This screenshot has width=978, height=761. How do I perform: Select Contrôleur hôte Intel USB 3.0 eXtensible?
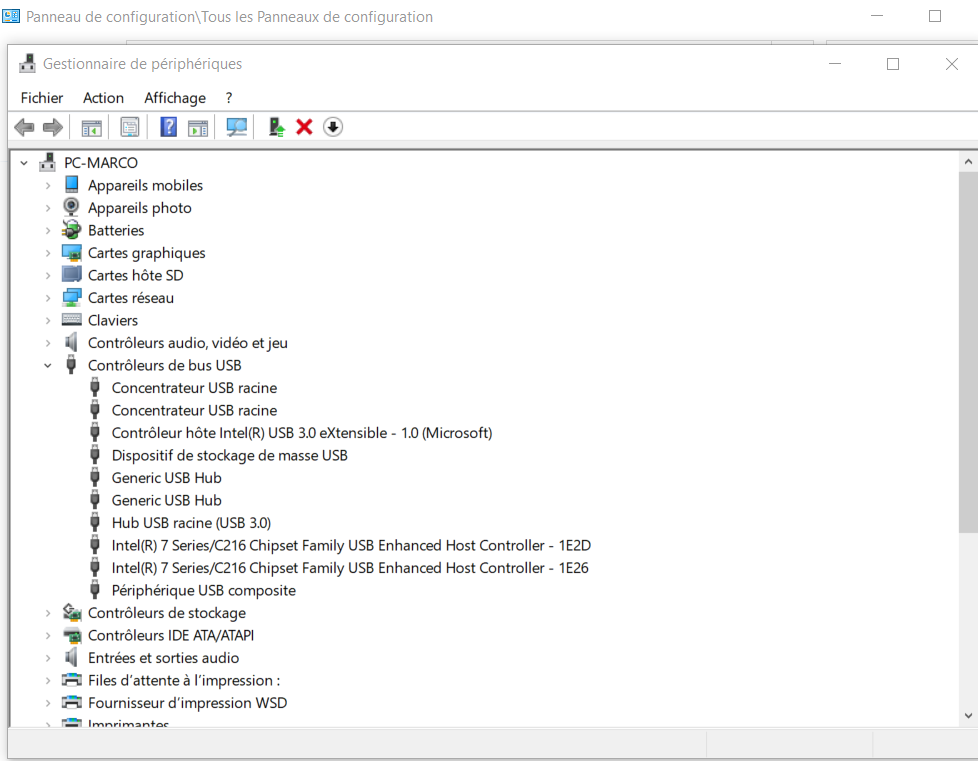(x=302, y=433)
